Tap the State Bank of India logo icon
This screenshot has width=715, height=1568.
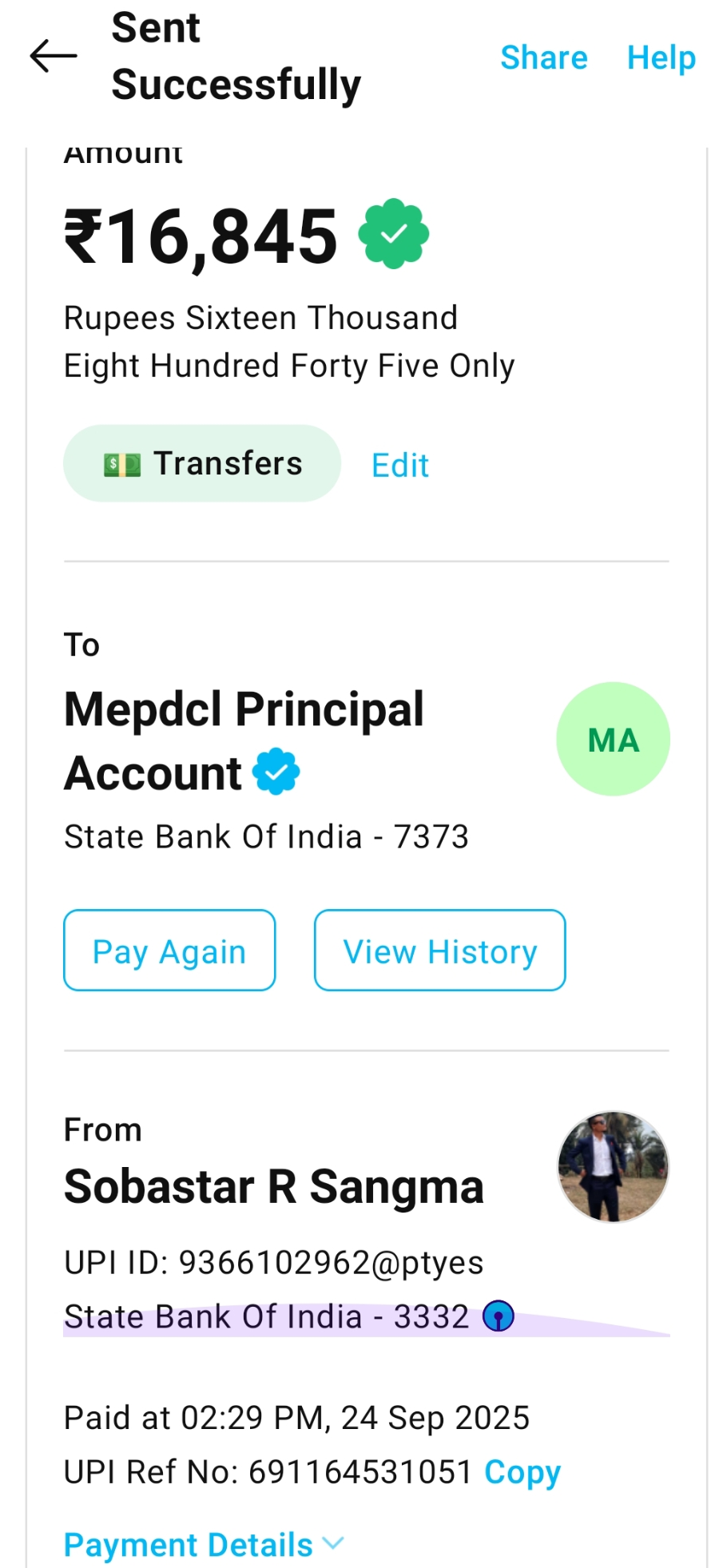point(499,1316)
